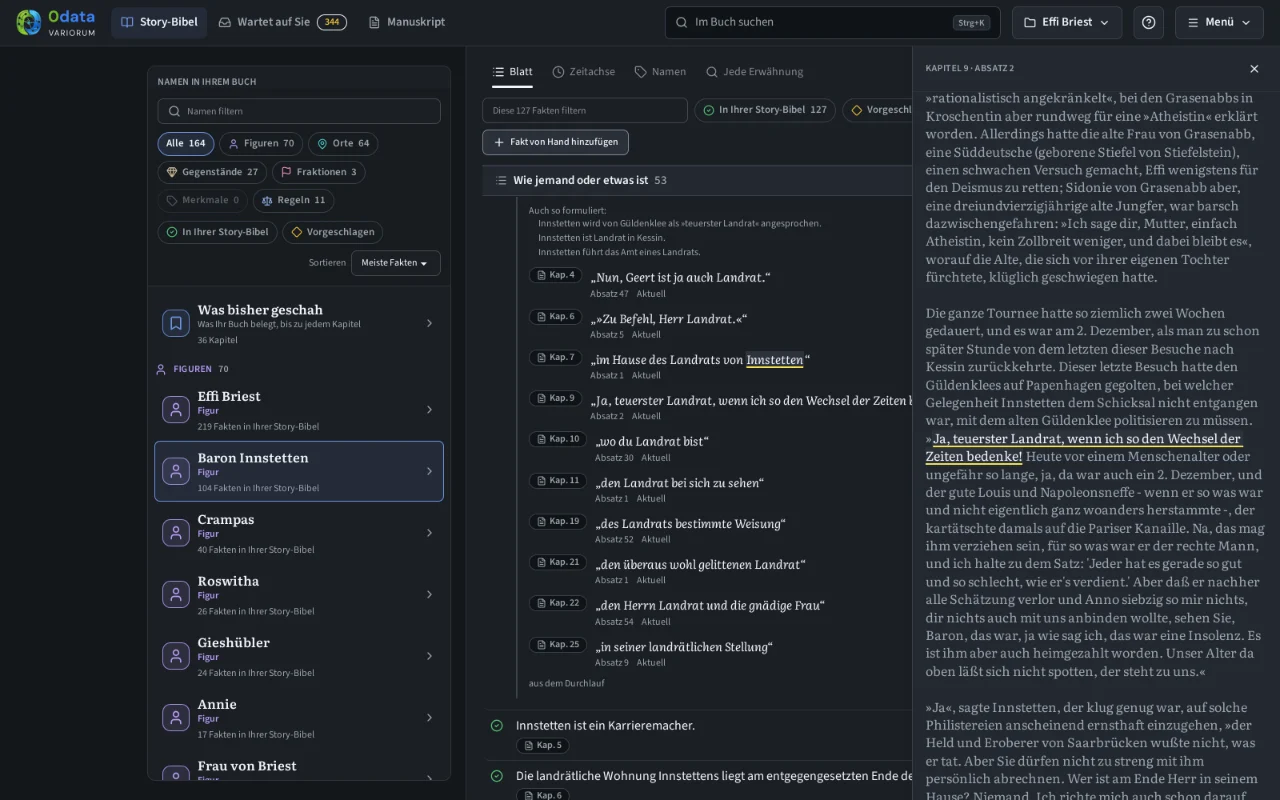Open the Wartet auf Sie tab
This screenshot has height=800, width=1280.
(x=282, y=22)
